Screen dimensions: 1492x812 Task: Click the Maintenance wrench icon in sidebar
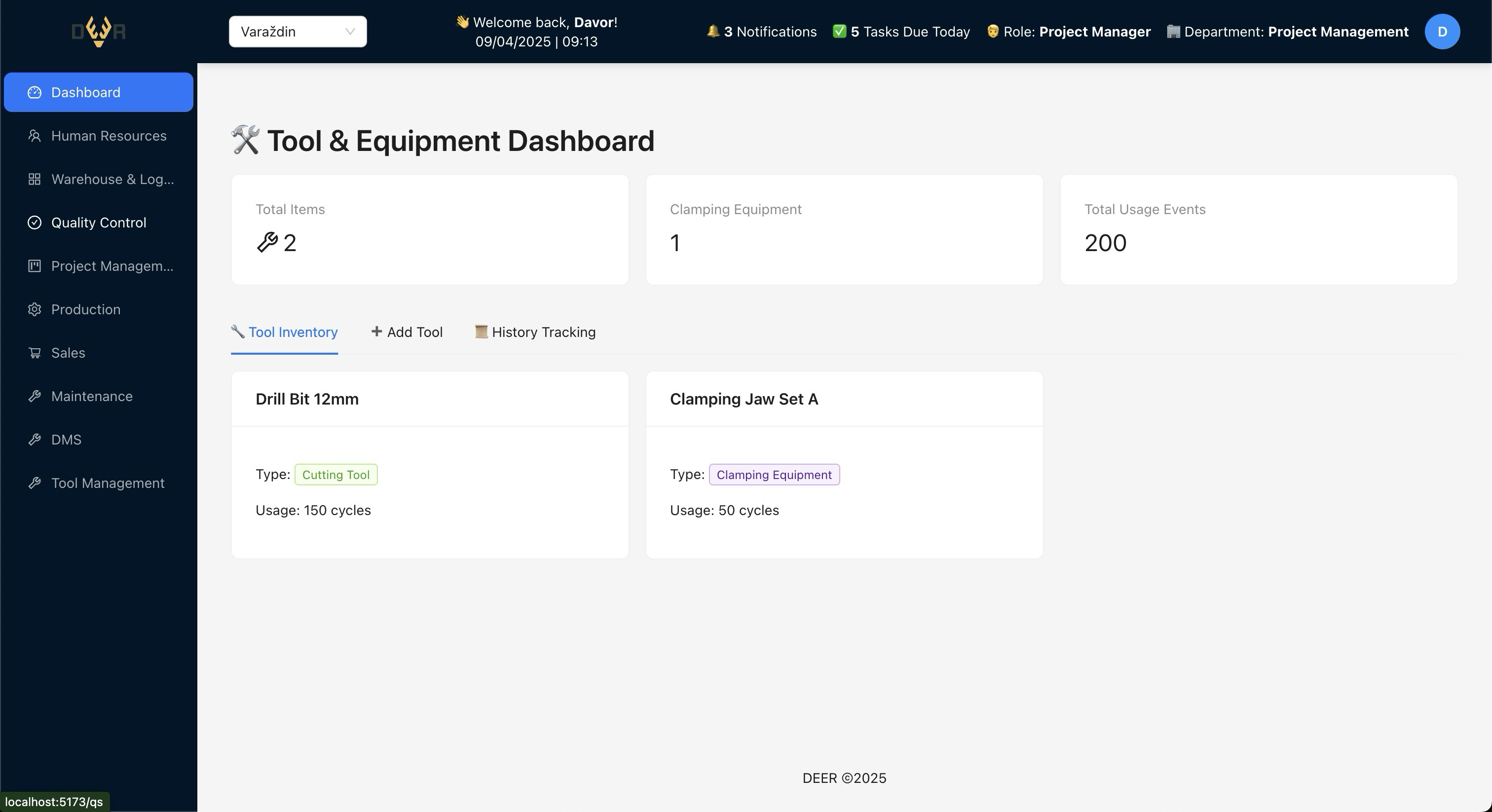[x=35, y=396]
